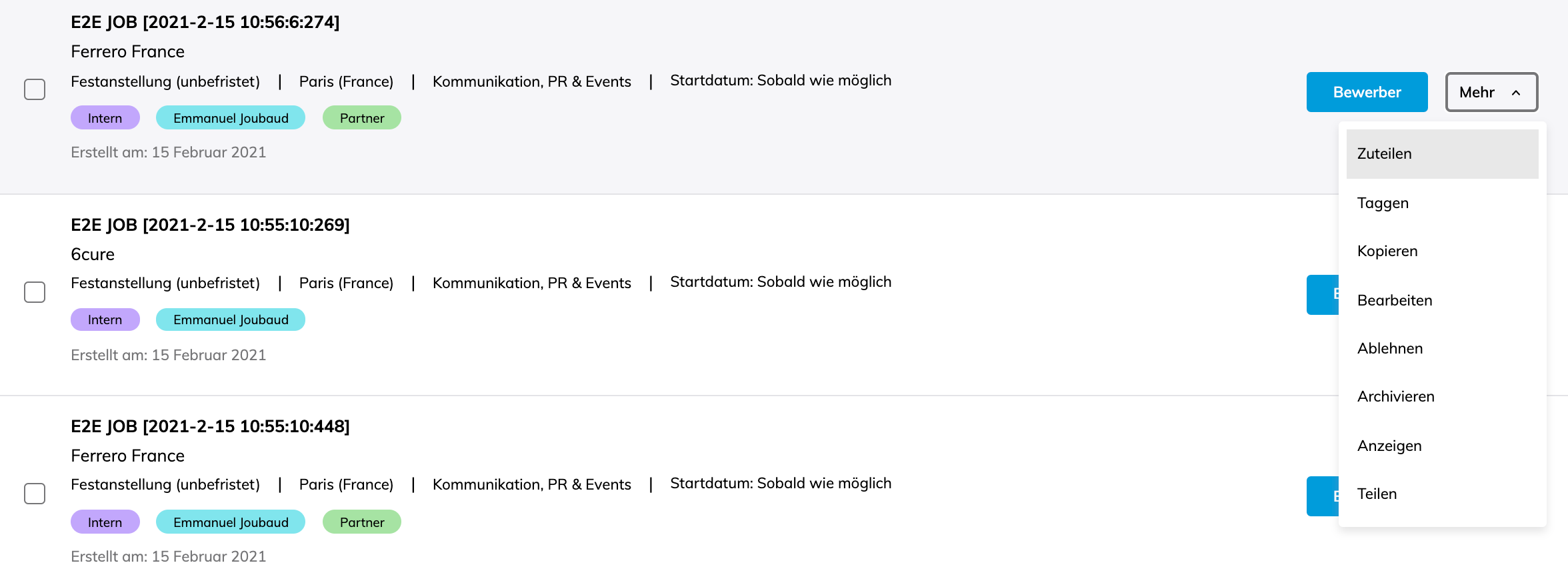This screenshot has height=583, width=1568.
Task: Collapse the Mehr dropdown button
Action: point(1491,92)
